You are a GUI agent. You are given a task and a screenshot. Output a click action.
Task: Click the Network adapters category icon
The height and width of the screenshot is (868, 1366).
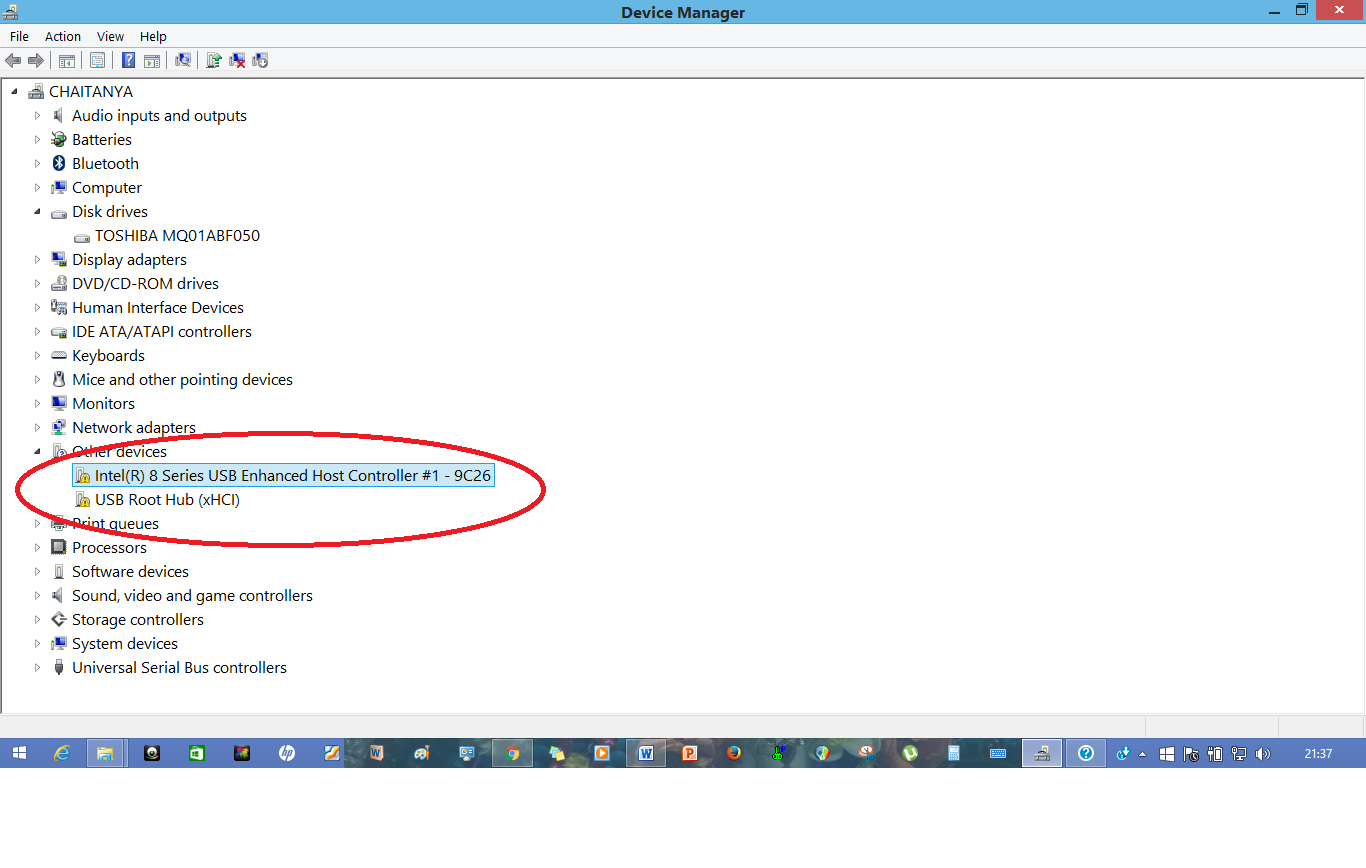59,428
